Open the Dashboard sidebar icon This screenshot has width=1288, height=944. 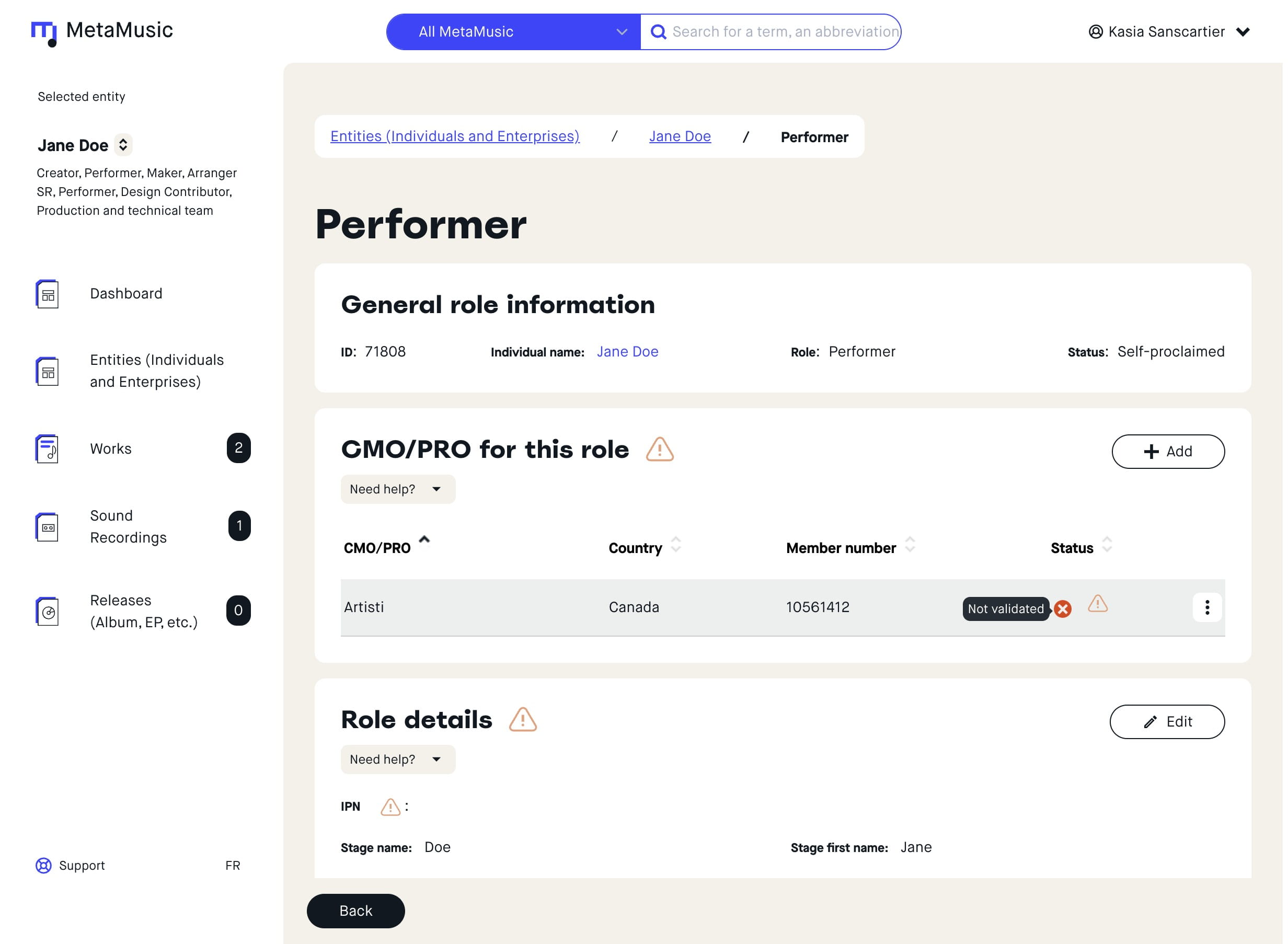click(x=48, y=294)
